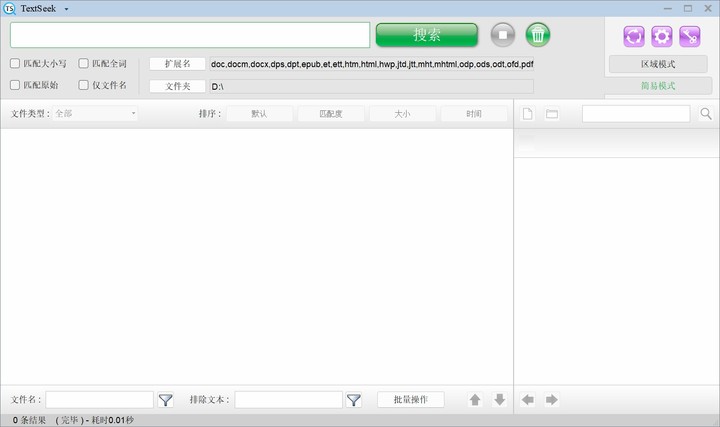This screenshot has height=427, width=720.
Task: Click the filter funnel beside 排除文本 field
Action: point(354,399)
